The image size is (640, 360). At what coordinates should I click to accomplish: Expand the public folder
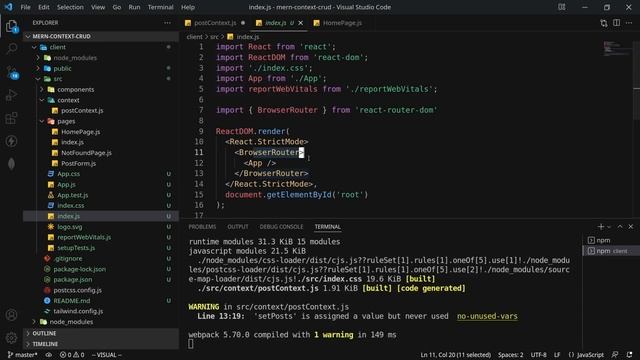101,68
